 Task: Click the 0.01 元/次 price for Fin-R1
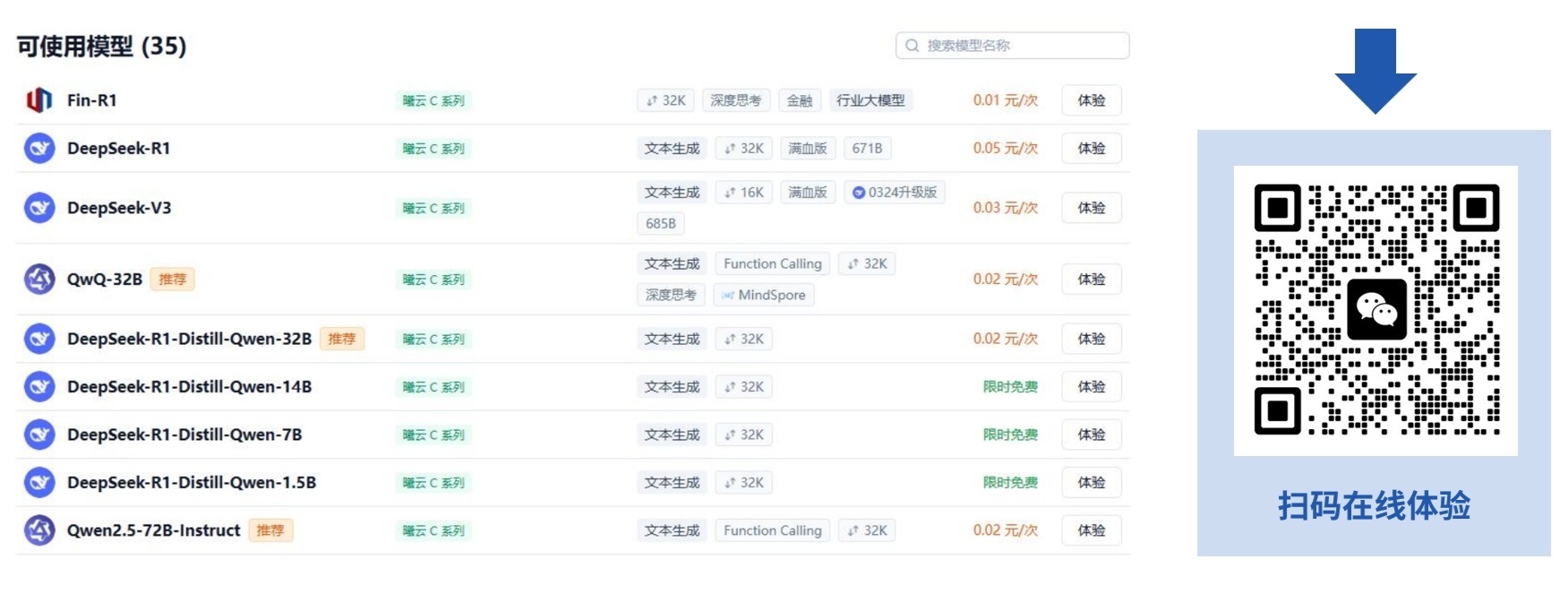click(1006, 100)
